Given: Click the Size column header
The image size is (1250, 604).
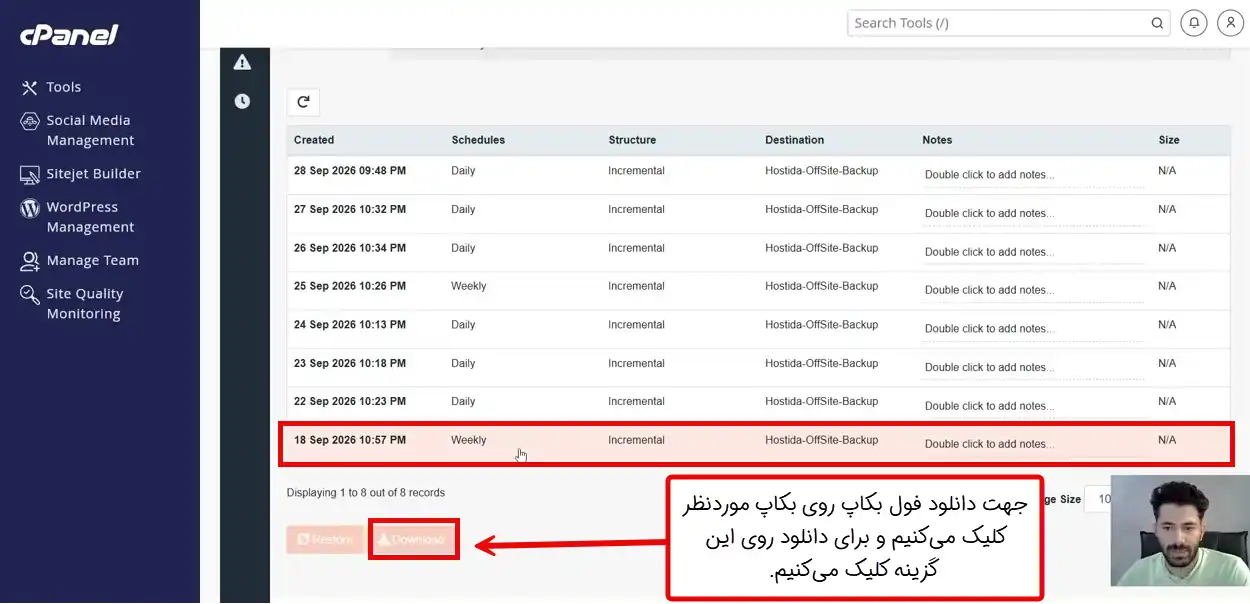Looking at the screenshot, I should (x=1169, y=140).
